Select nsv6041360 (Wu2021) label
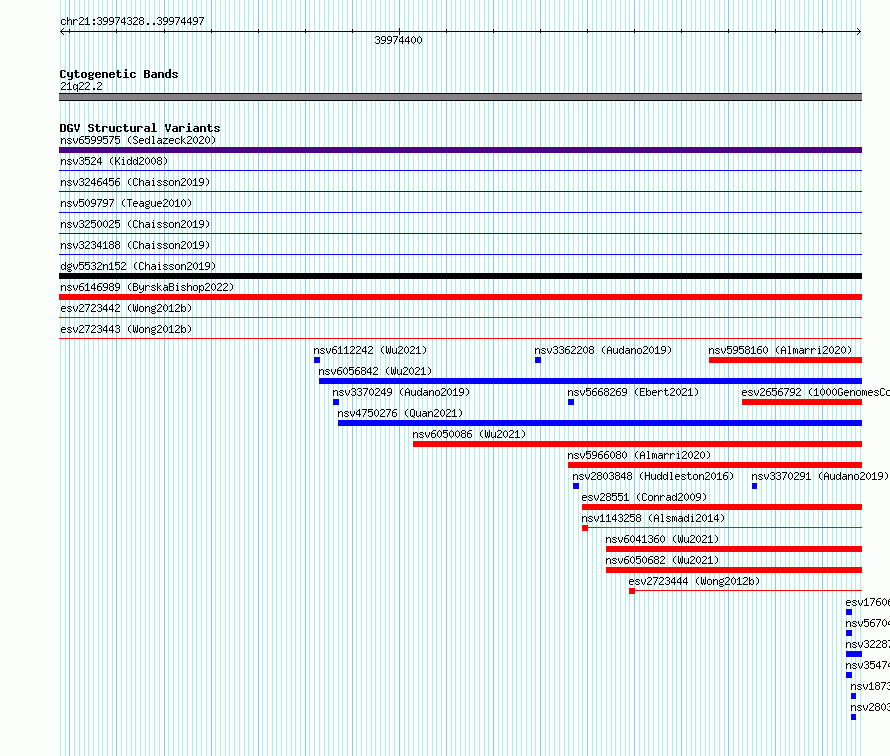 click(662, 539)
